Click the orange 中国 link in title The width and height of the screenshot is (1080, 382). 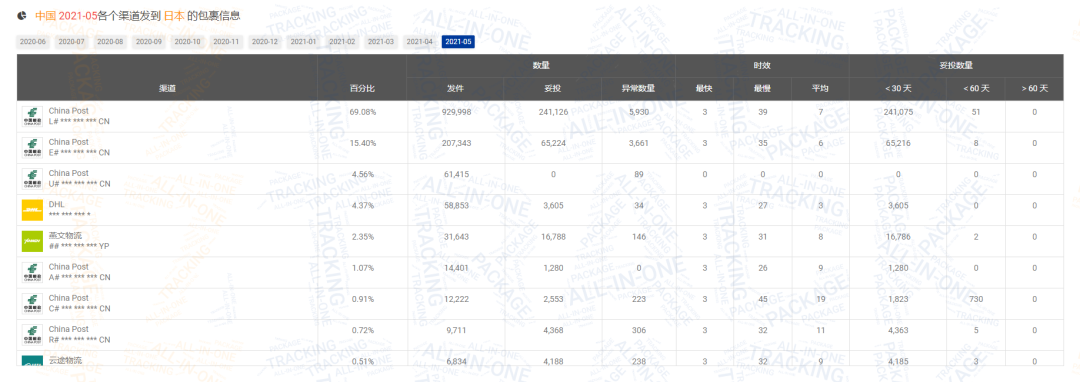(x=45, y=14)
